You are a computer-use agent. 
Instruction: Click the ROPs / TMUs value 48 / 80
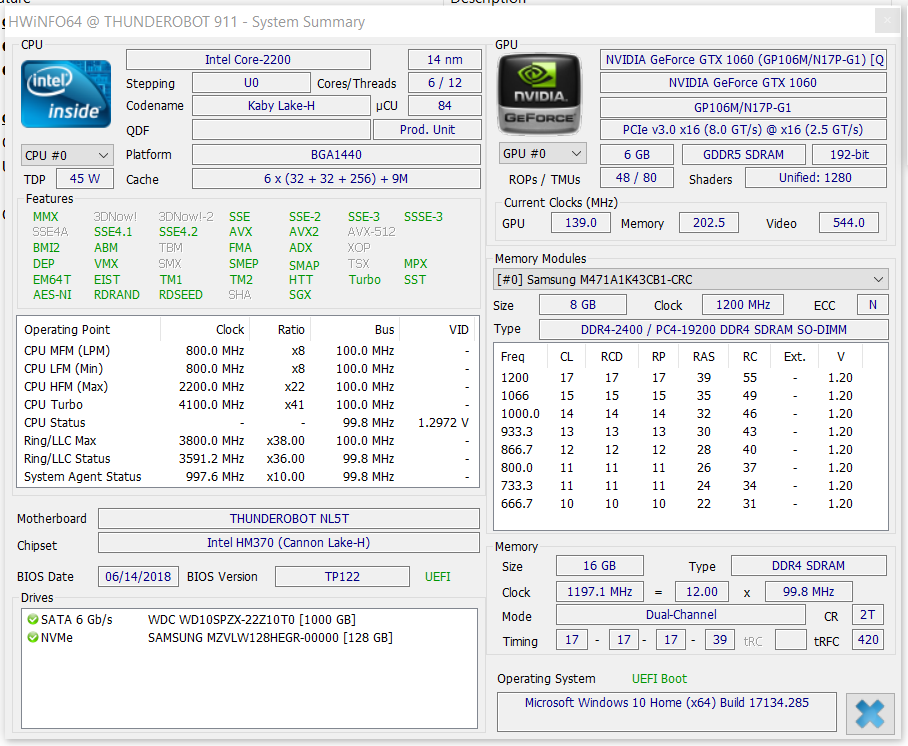[636, 178]
